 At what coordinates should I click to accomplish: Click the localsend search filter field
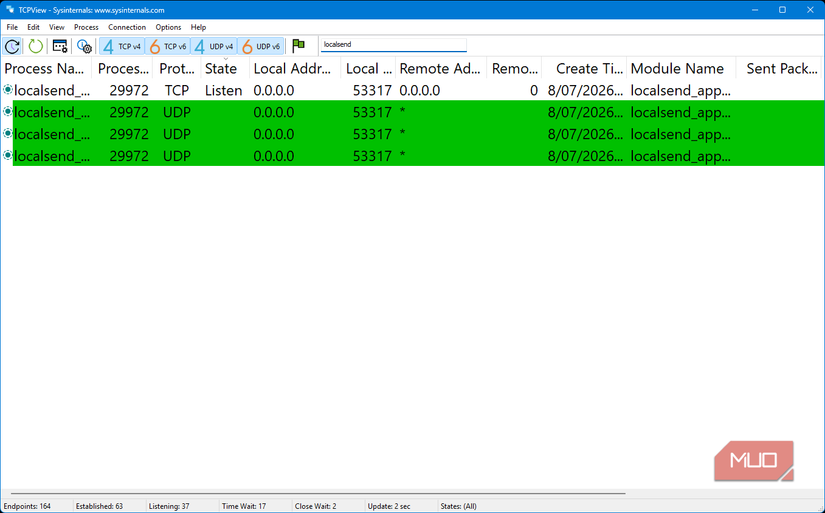[394, 45]
